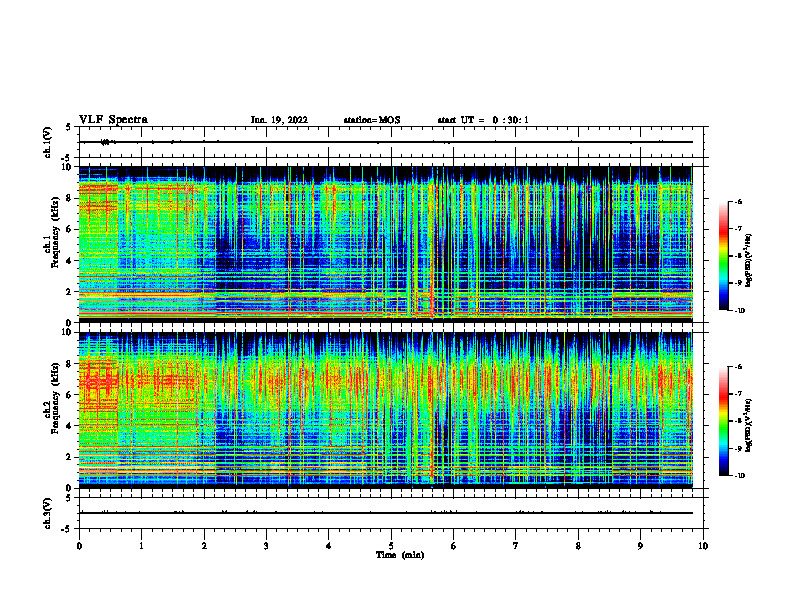Click ch.1 frequency axis tick '2'
Screen dimensions: 792x612
coord(69,292)
